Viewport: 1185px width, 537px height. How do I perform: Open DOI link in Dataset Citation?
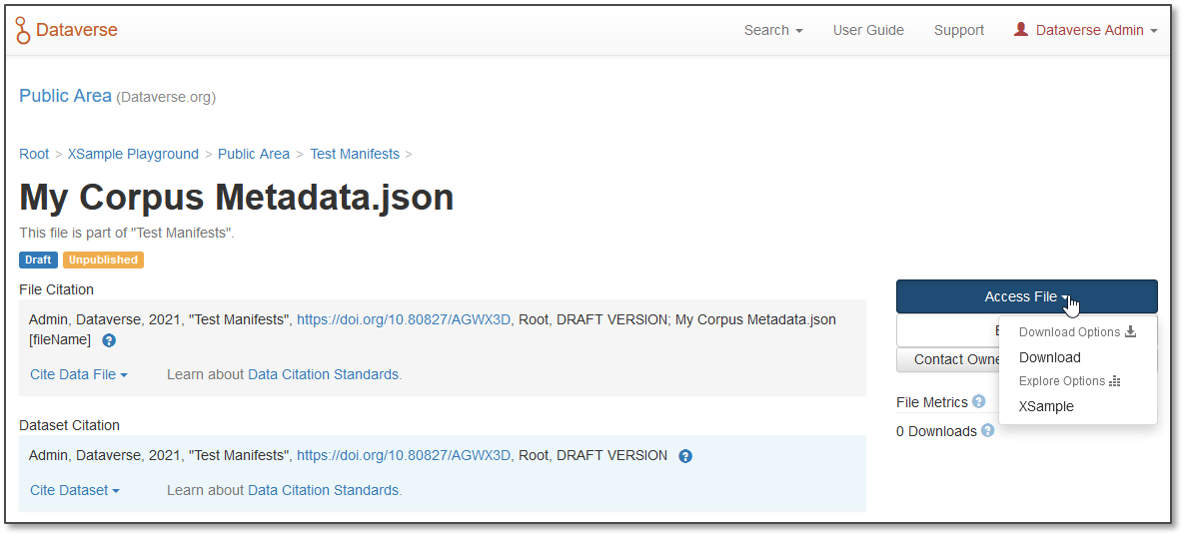point(404,455)
